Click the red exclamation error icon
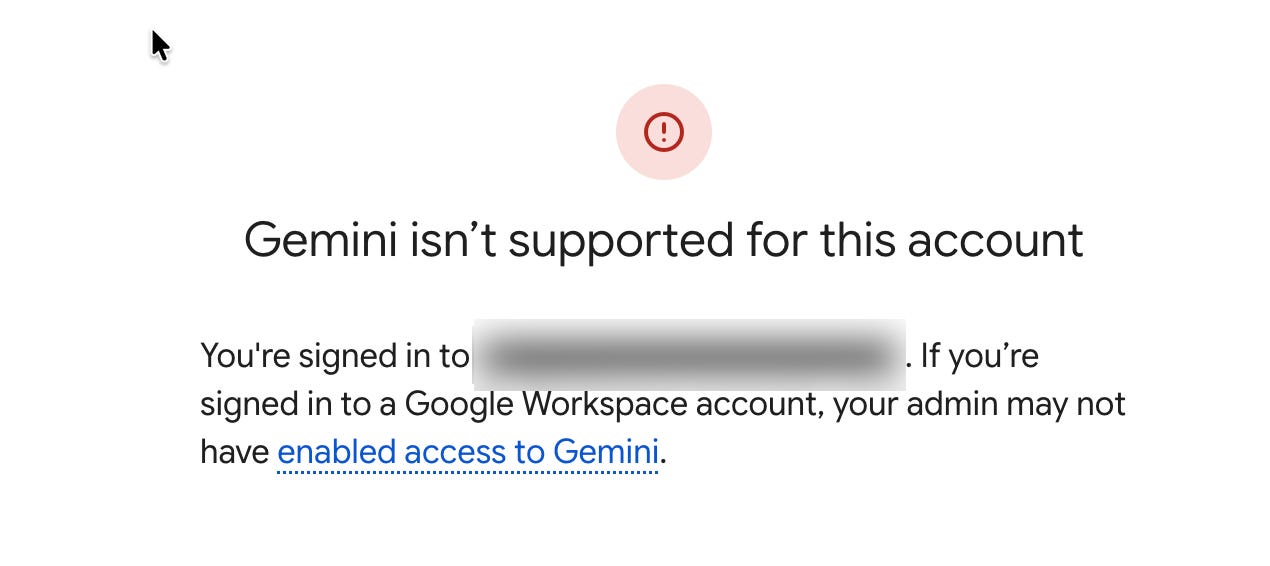This screenshot has height=566, width=1270. tap(663, 132)
